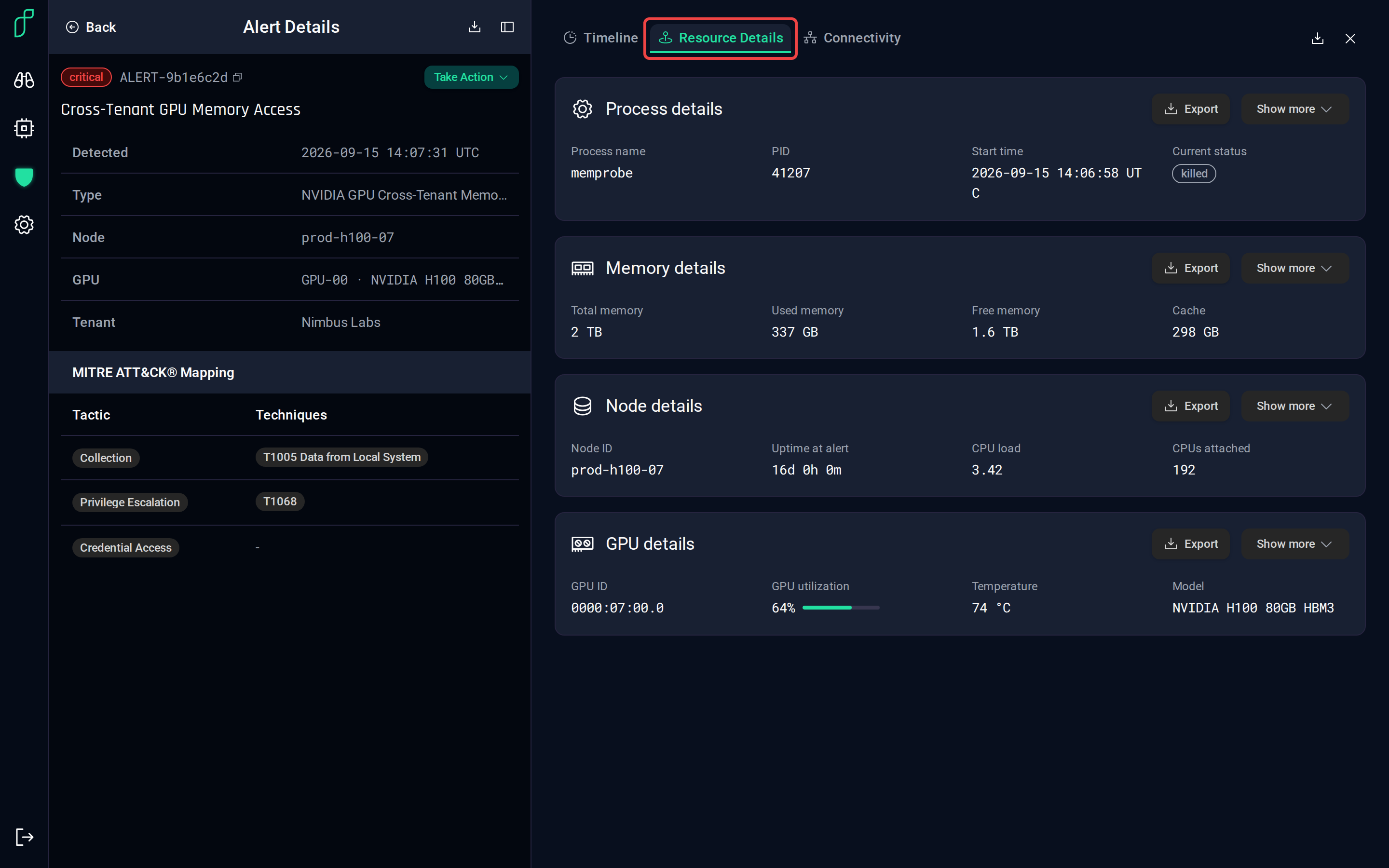Screen dimensions: 1389x868
Task: Download resource details from right panel icon
Action: [x=1318, y=39]
